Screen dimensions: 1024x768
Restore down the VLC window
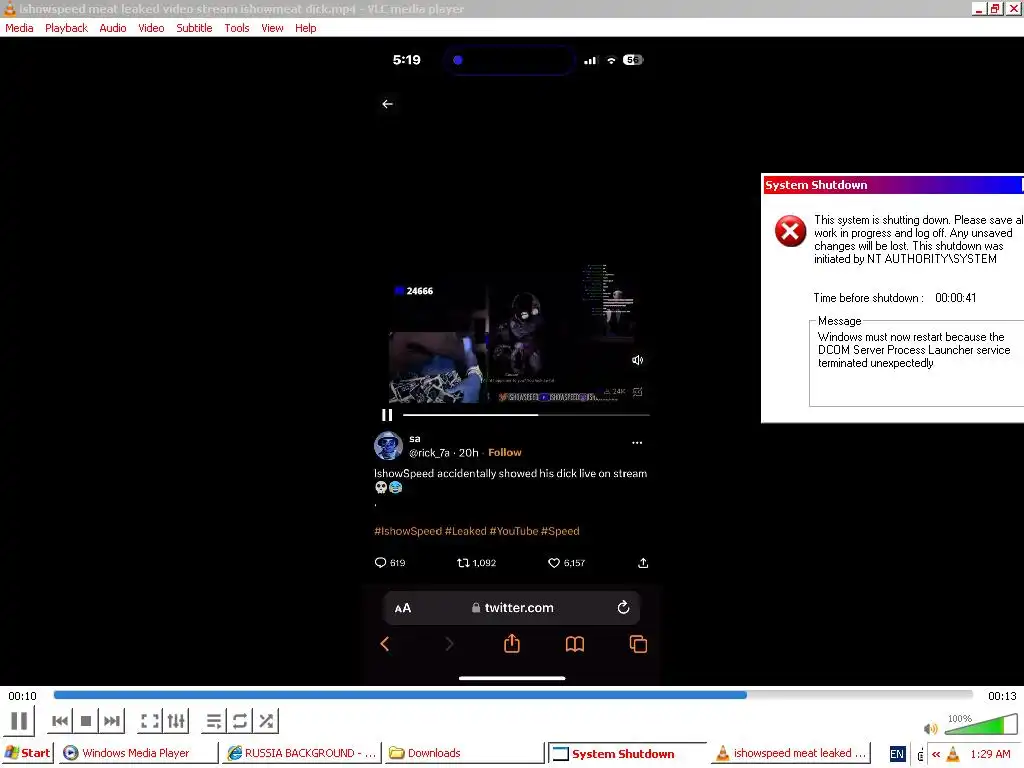pyautogui.click(x=995, y=8)
